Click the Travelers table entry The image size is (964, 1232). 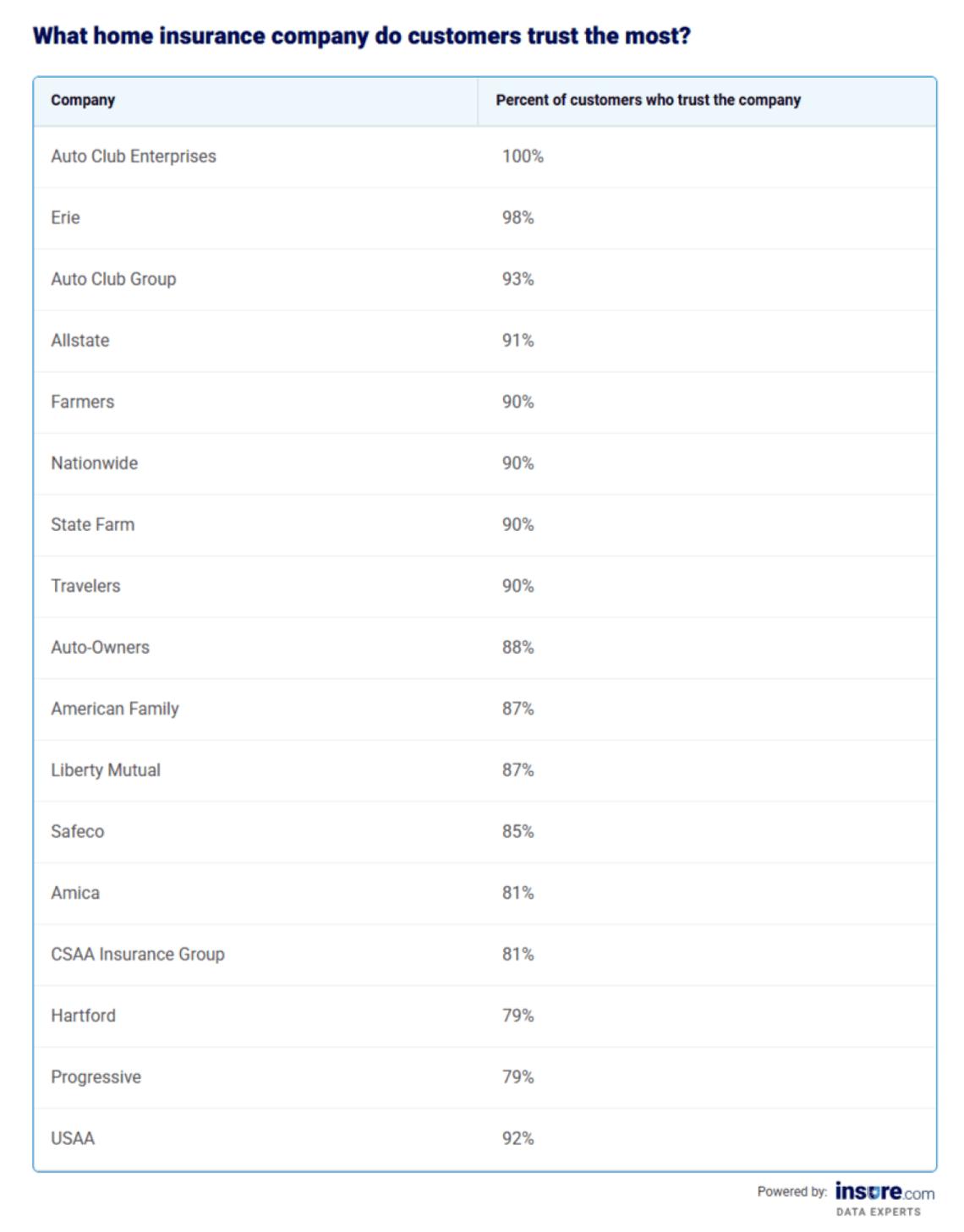(85, 586)
